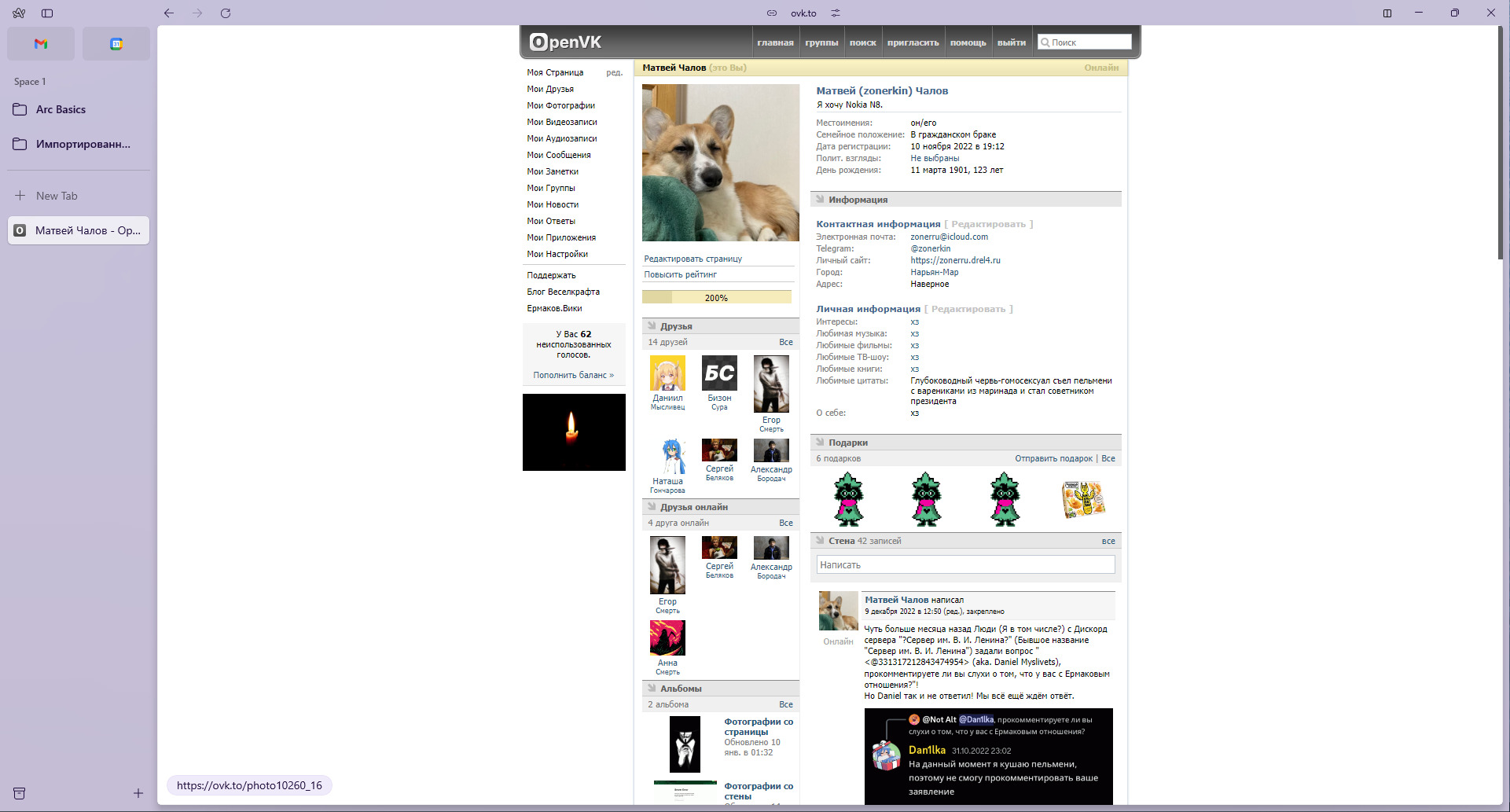Click все in the Стена header

[1108, 541]
